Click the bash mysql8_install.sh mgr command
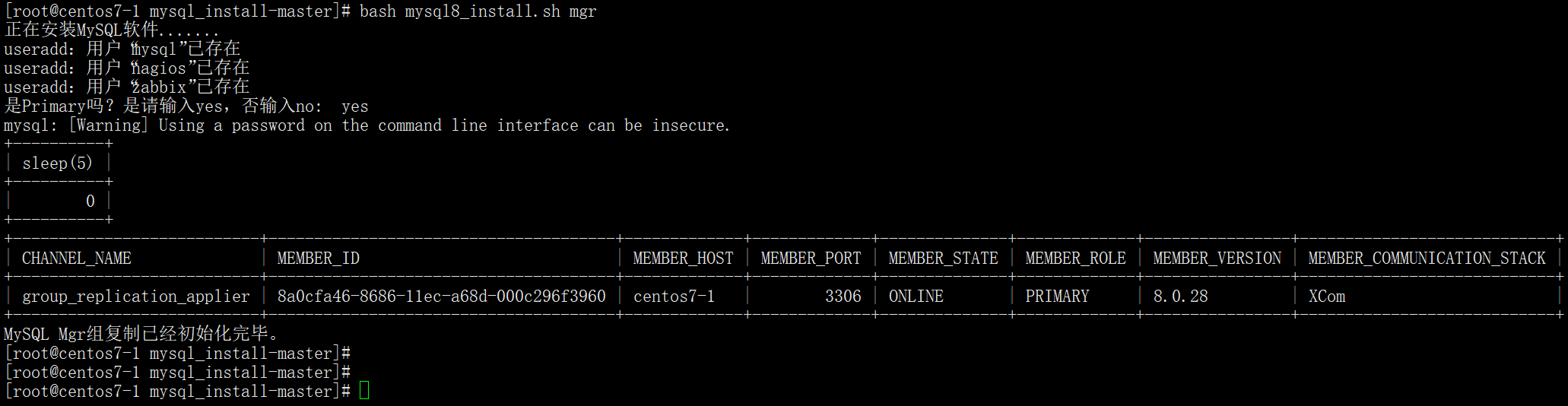Image resolution: width=1568 pixels, height=406 pixels. (x=478, y=11)
